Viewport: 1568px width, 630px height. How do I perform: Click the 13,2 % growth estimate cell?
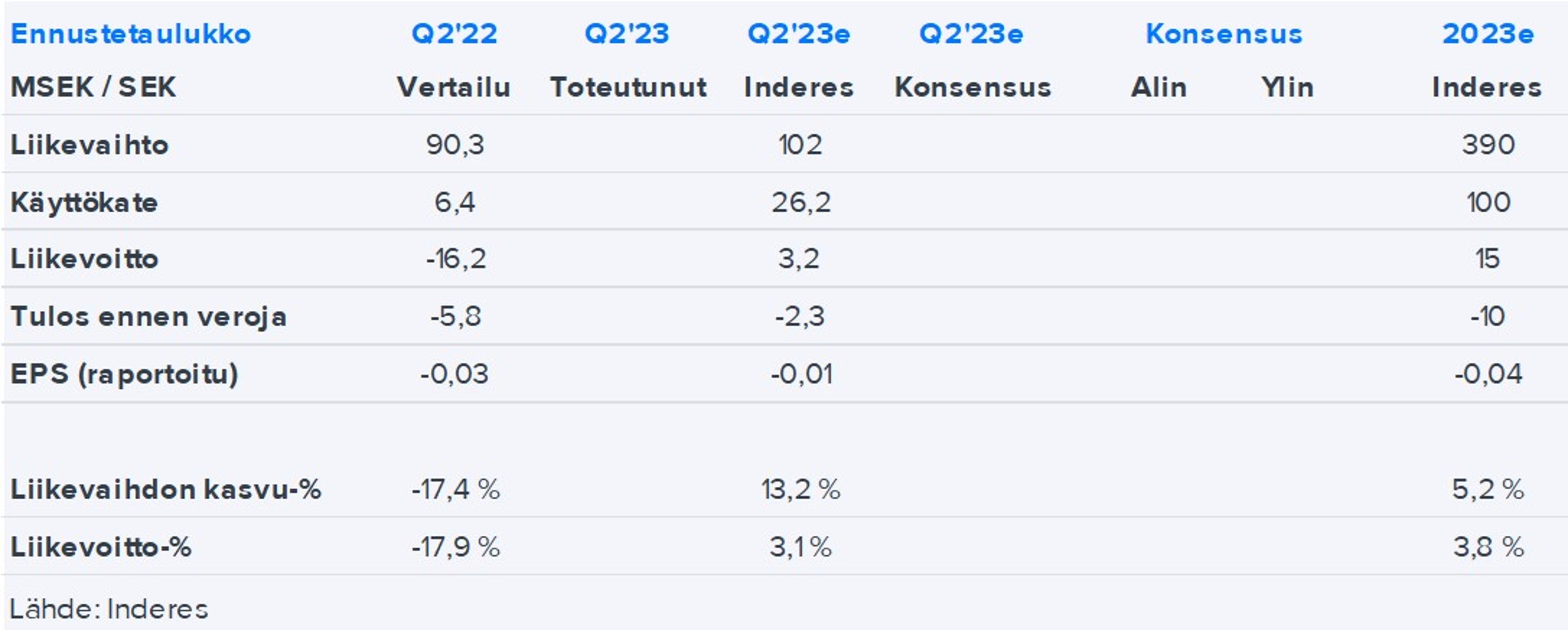[x=800, y=490]
